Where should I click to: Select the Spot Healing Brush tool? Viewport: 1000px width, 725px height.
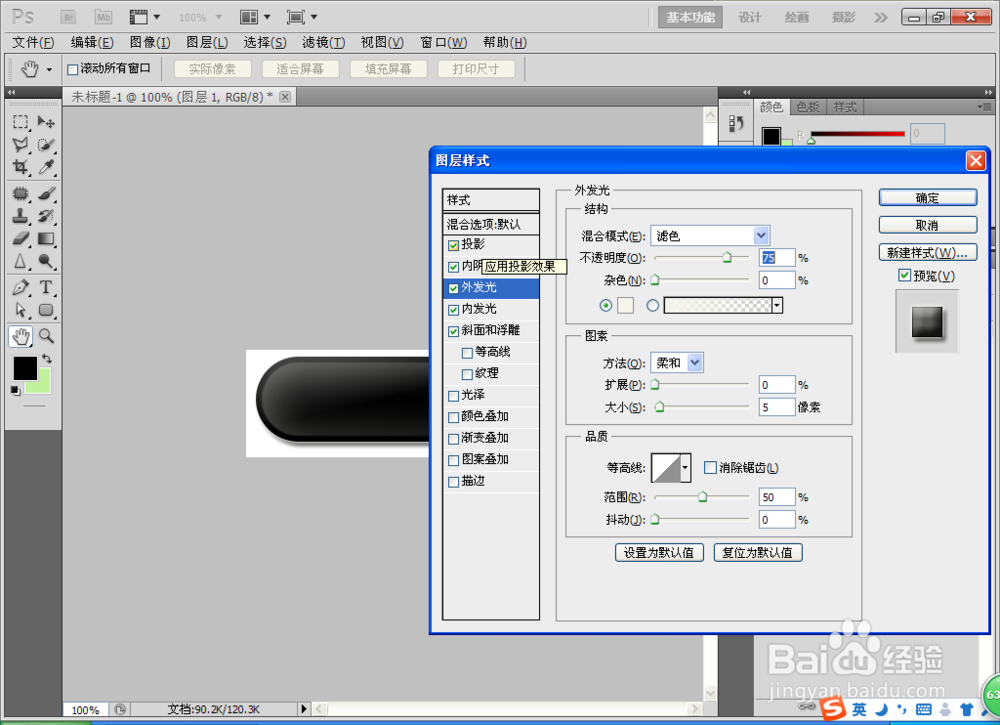[x=20, y=193]
